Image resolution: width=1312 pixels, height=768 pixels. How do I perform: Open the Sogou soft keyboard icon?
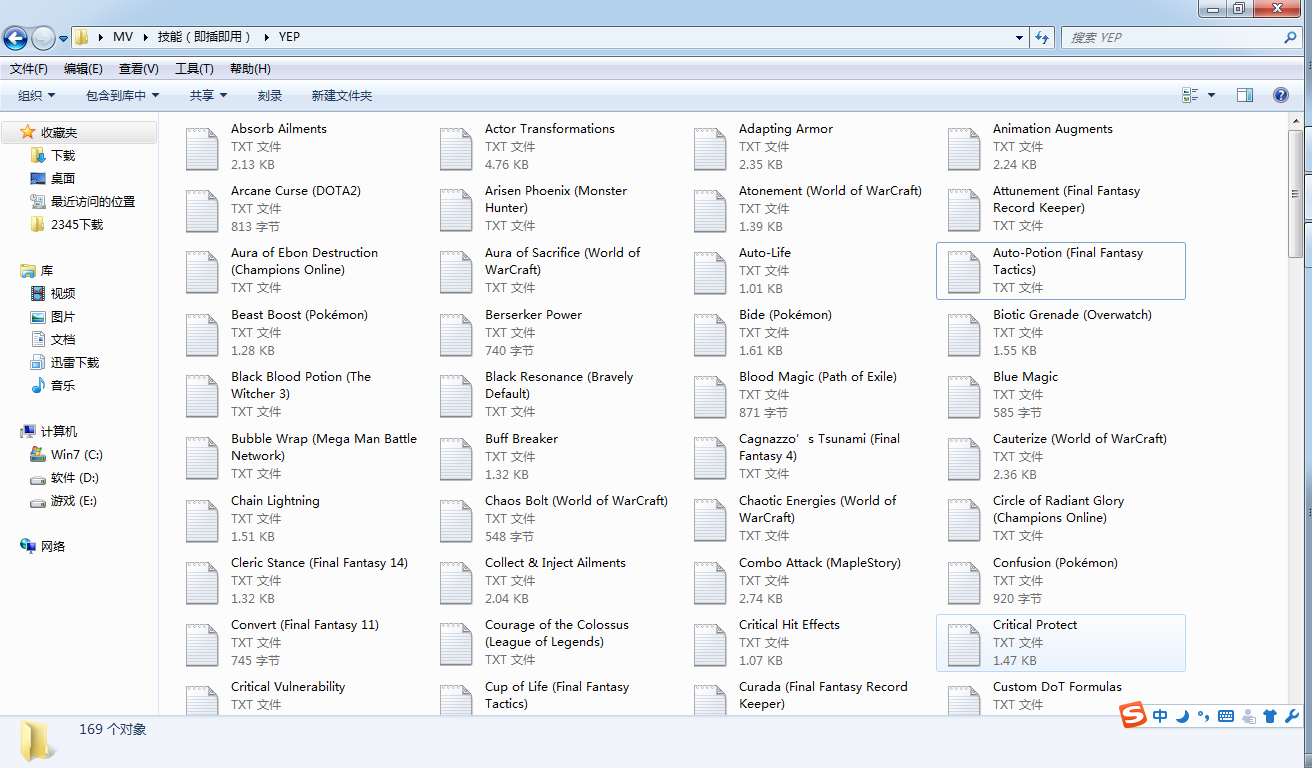[x=1226, y=716]
